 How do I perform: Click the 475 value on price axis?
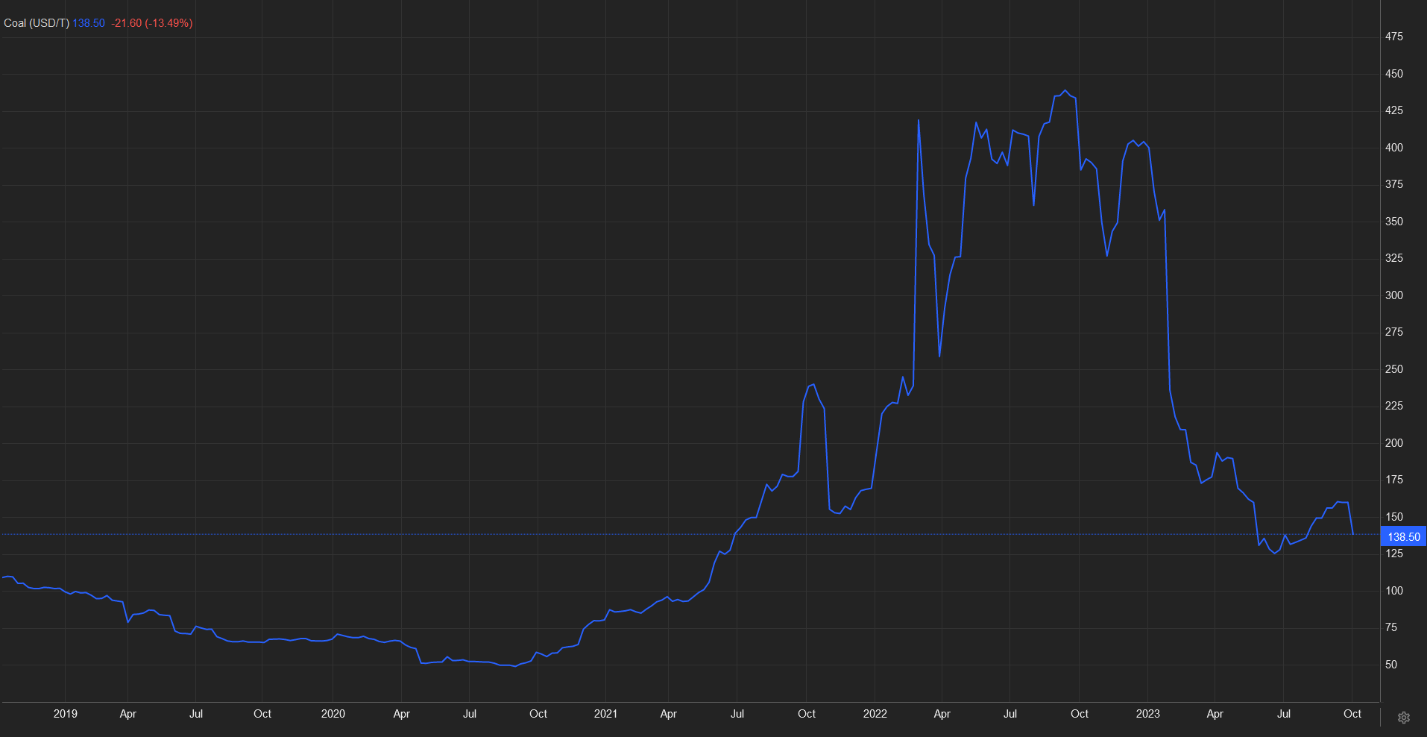pyautogui.click(x=1393, y=37)
